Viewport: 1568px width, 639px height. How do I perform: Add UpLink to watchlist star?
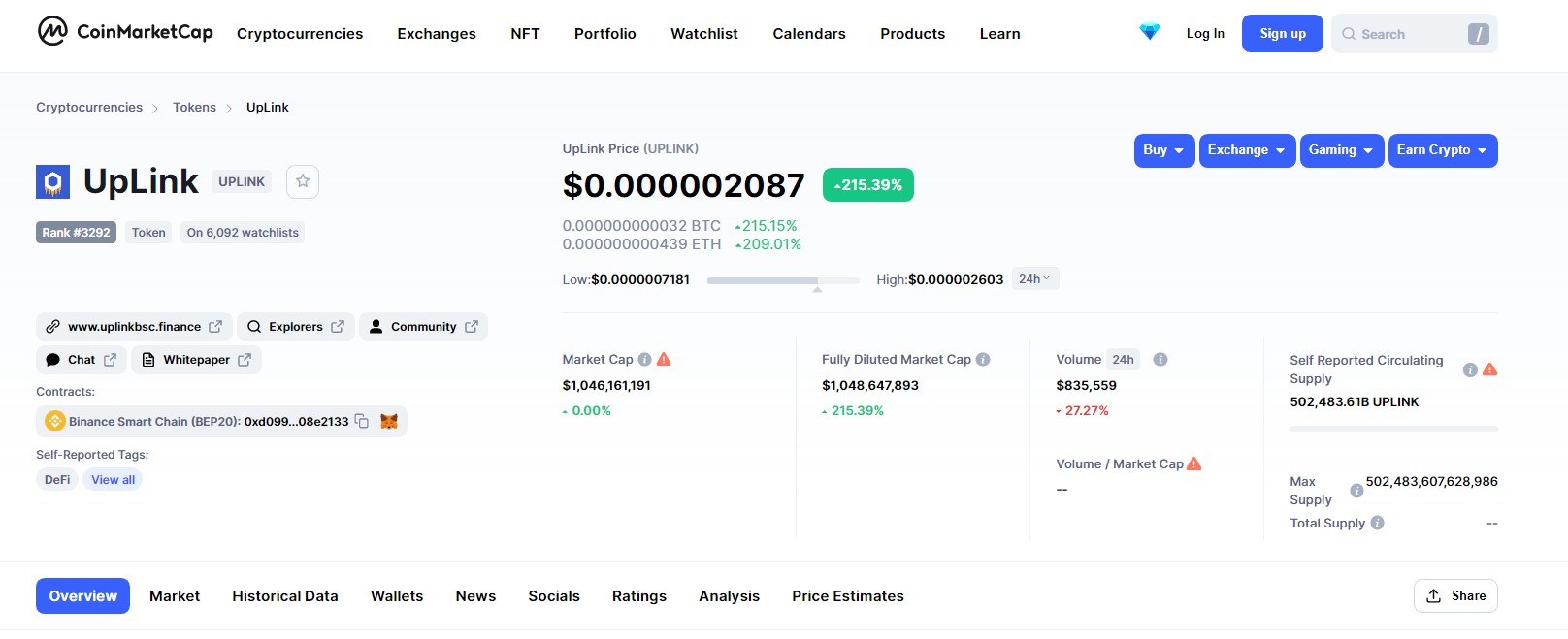pyautogui.click(x=303, y=181)
